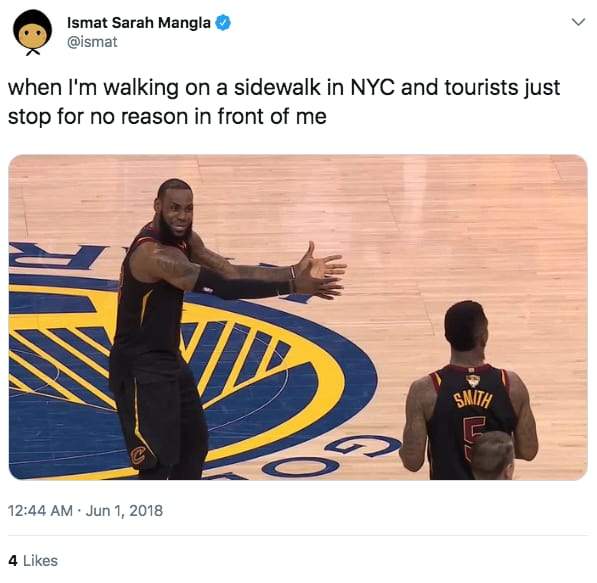This screenshot has width=597, height=583.
Task: Expand the tweet options chevron
Action: coord(578,22)
